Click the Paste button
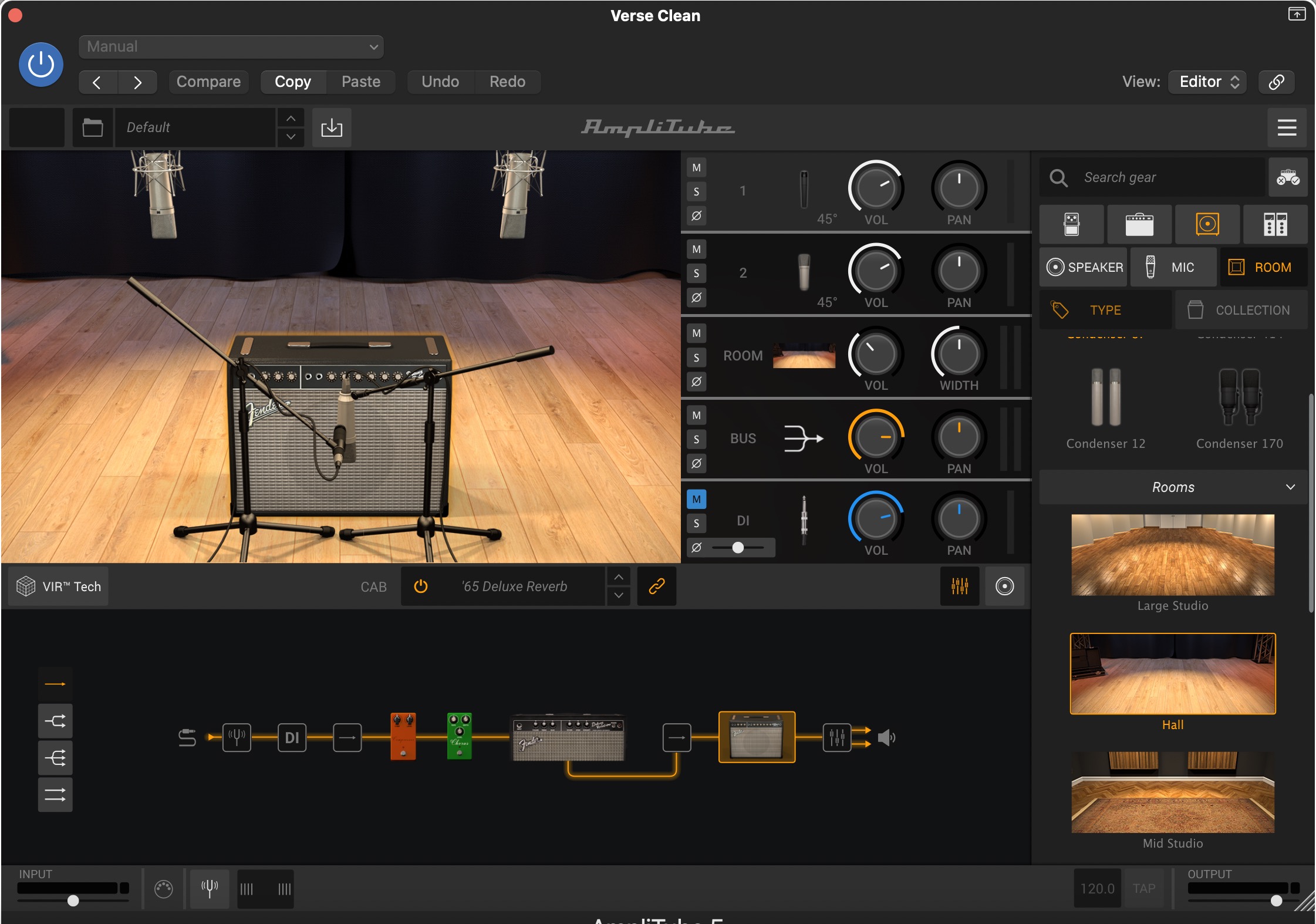The width and height of the screenshot is (1316, 924). point(361,82)
